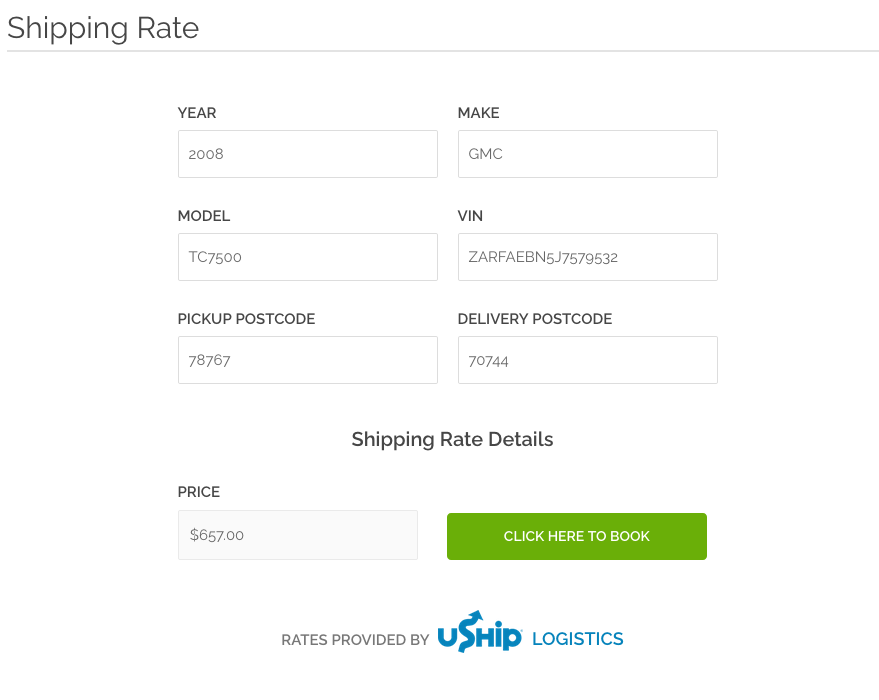Click the MODEL field label
Screen dimensions: 879x700
point(204,216)
